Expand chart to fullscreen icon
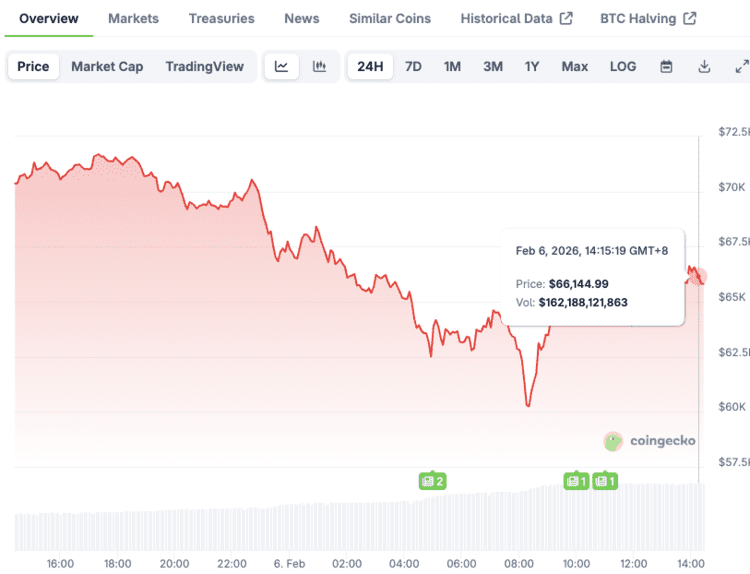This screenshot has width=750, height=574. click(741, 67)
